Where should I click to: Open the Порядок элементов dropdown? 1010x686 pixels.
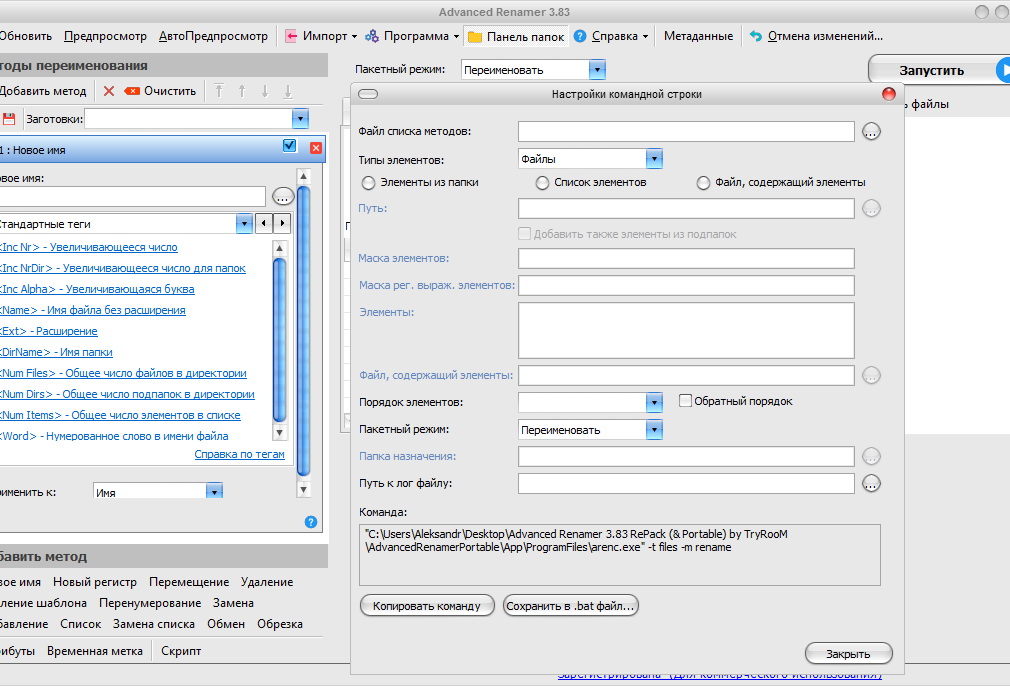coord(654,402)
